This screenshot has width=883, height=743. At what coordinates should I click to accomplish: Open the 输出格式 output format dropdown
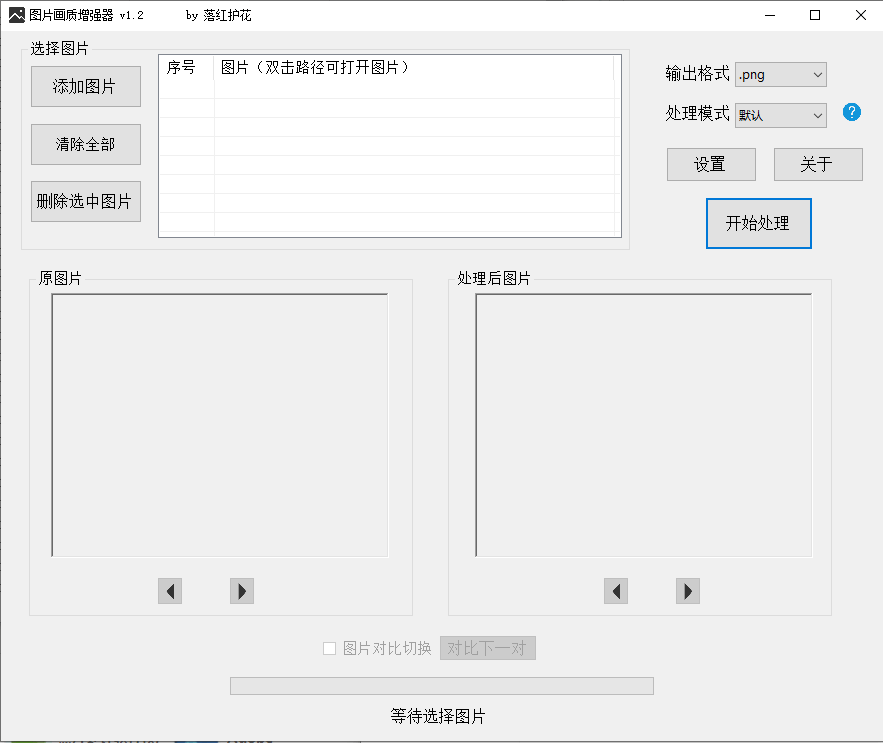click(x=780, y=74)
